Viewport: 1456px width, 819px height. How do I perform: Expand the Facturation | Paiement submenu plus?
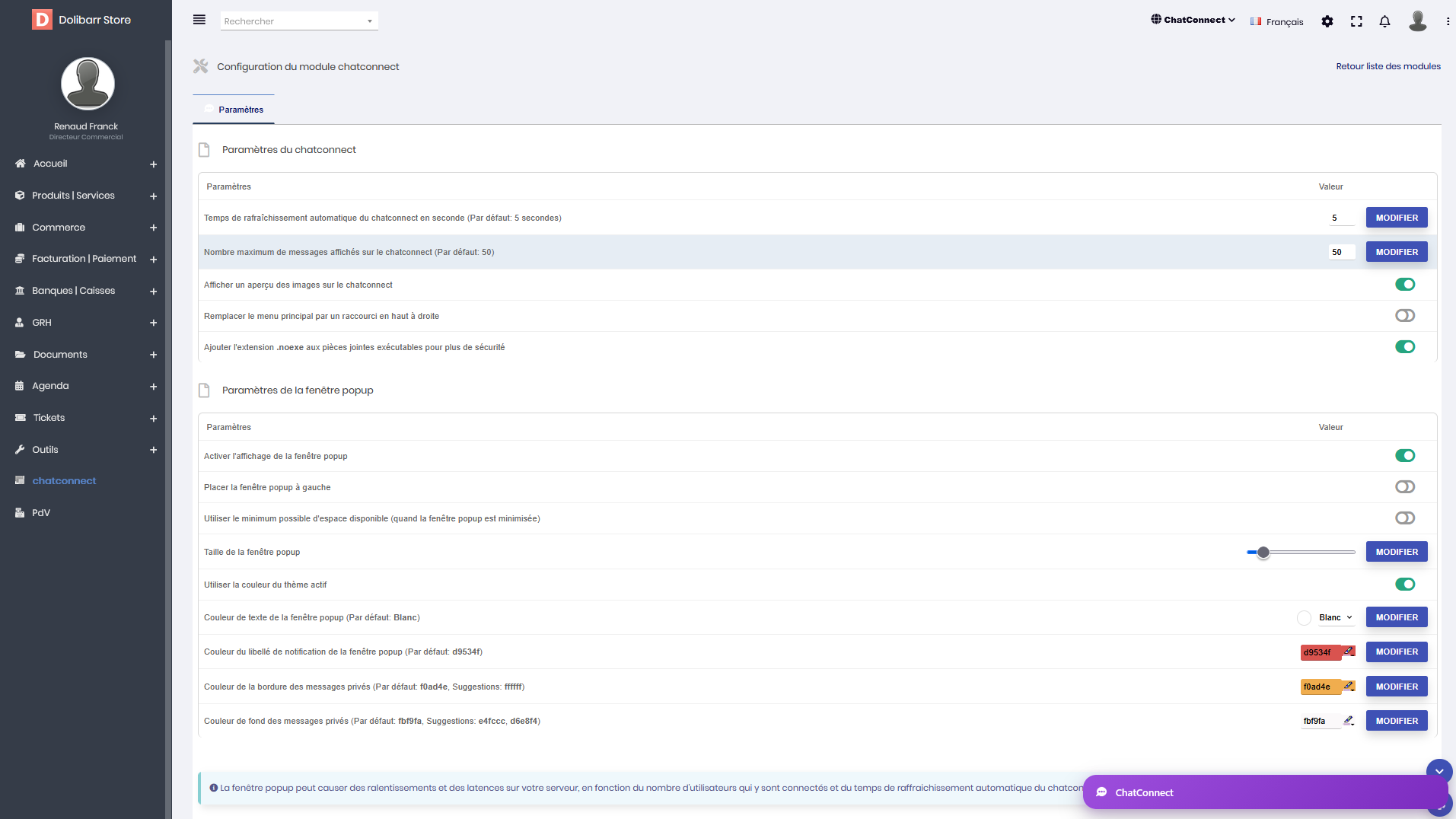point(153,260)
